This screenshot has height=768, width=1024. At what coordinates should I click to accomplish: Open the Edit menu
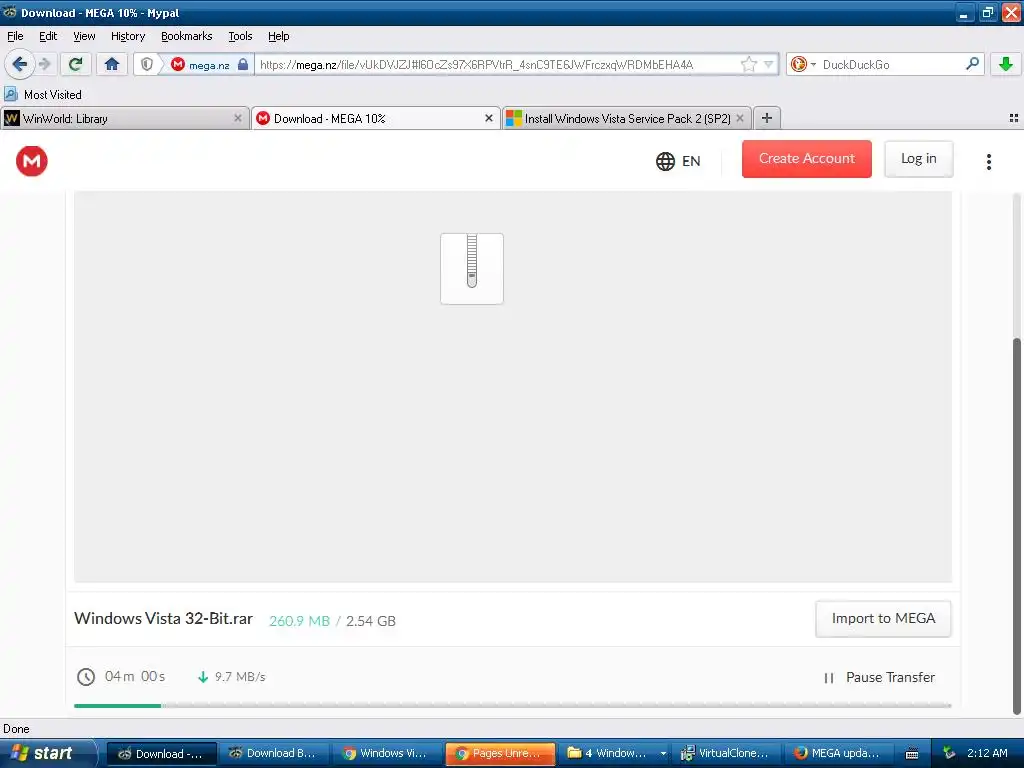(x=48, y=36)
